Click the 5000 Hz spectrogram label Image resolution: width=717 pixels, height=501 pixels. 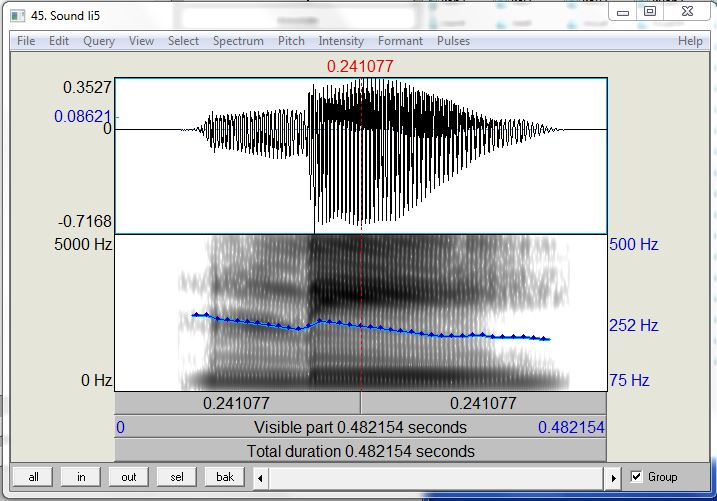(83, 244)
